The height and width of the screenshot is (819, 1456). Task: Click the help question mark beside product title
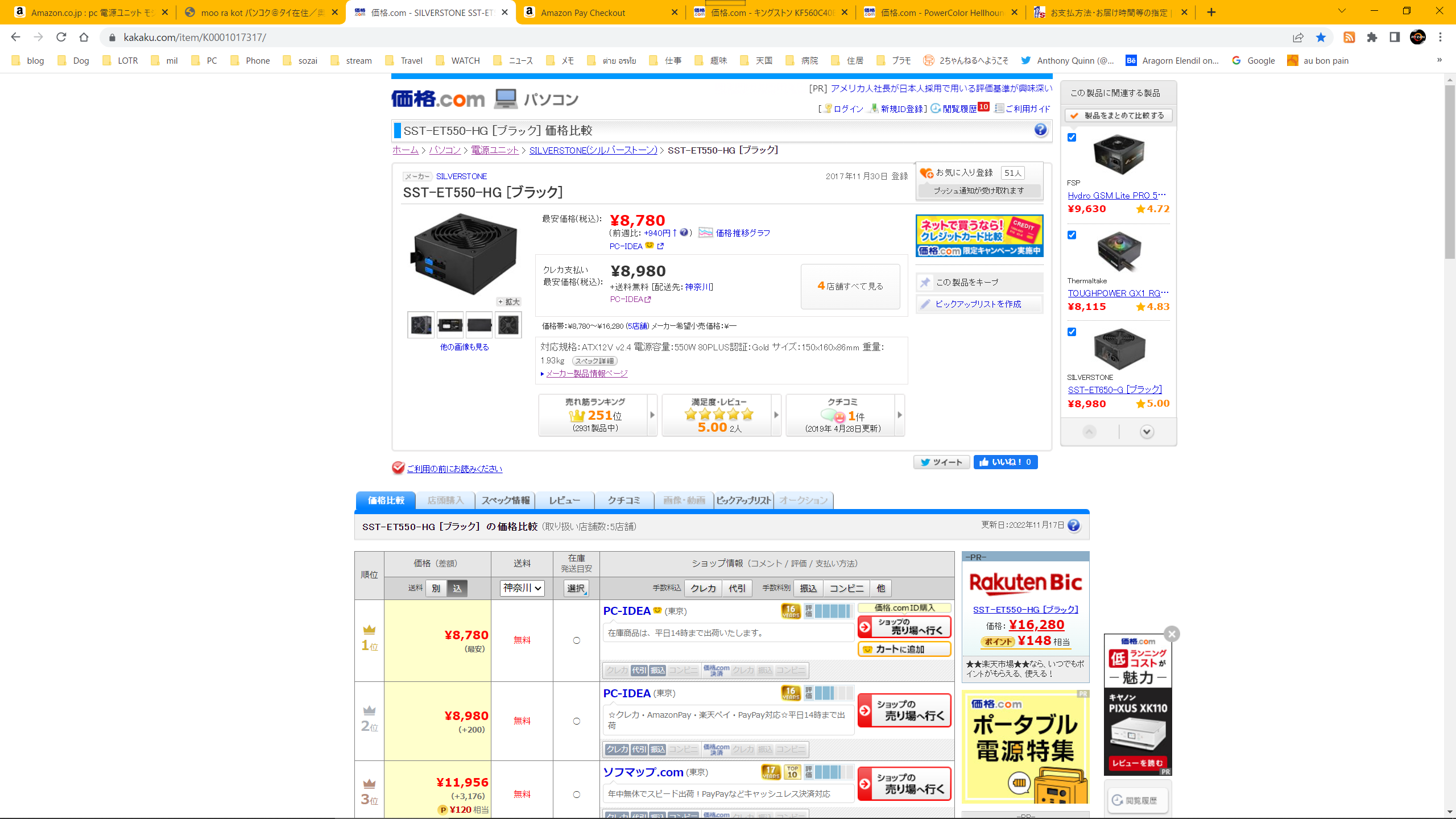(1040, 130)
